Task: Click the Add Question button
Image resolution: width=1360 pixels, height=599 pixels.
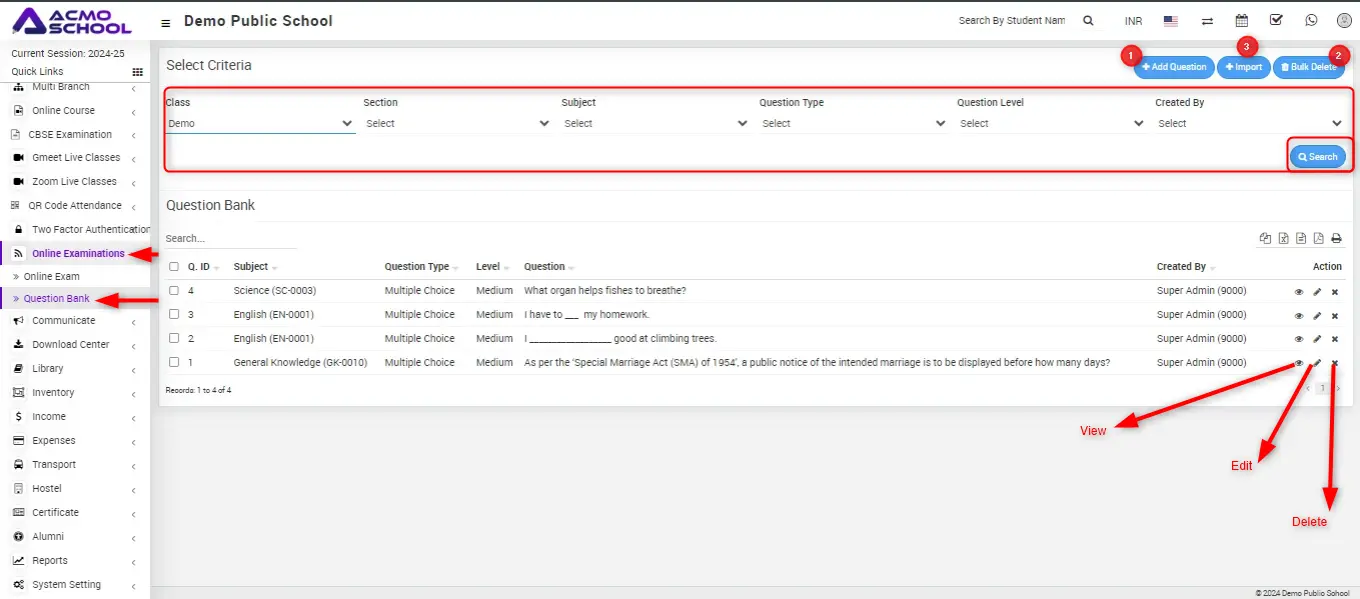Action: pos(1173,67)
